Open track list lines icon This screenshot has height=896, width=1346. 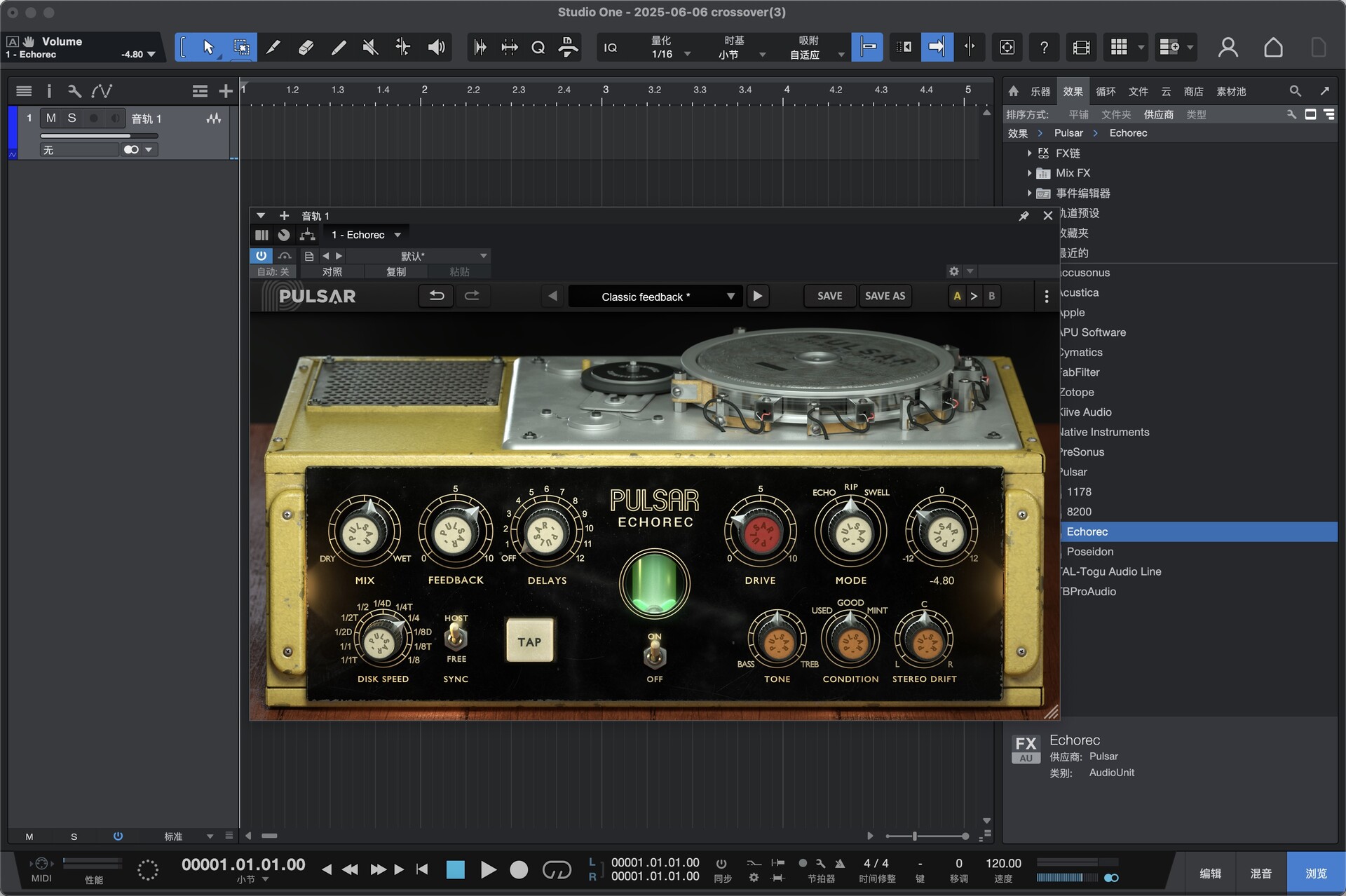(24, 90)
